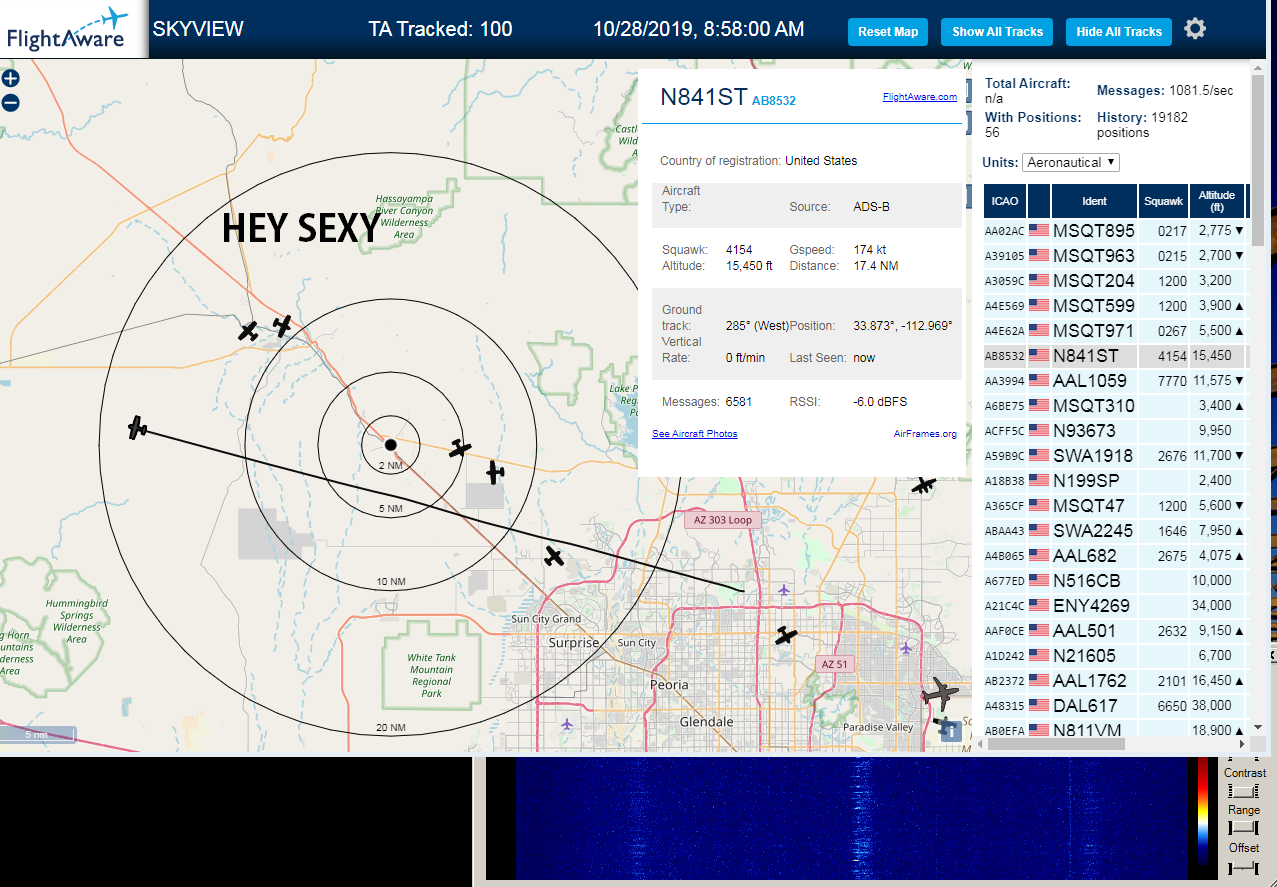This screenshot has width=1277, height=887.
Task: Open AirFrames.org link
Action: (925, 434)
